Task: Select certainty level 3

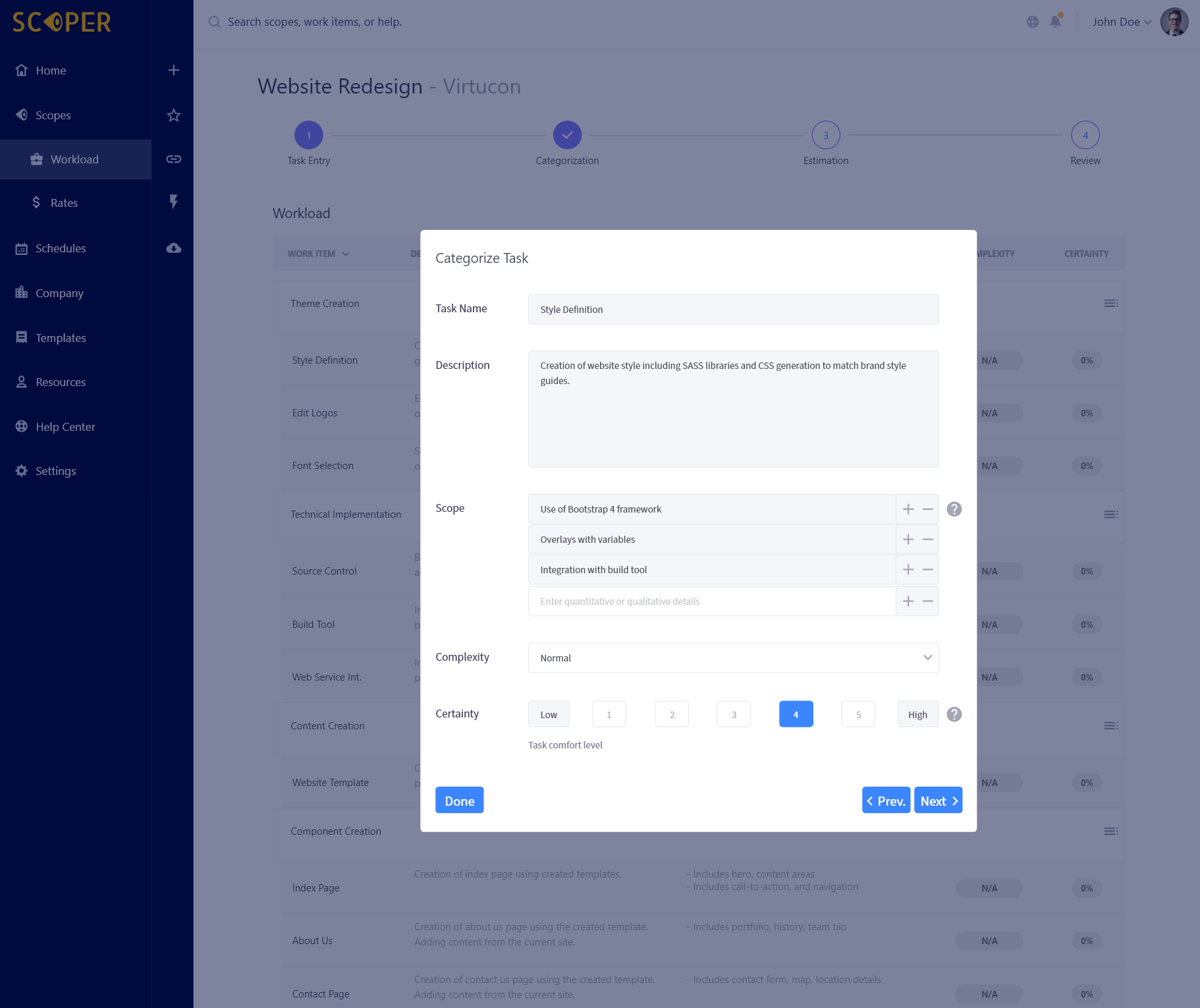Action: coord(734,714)
